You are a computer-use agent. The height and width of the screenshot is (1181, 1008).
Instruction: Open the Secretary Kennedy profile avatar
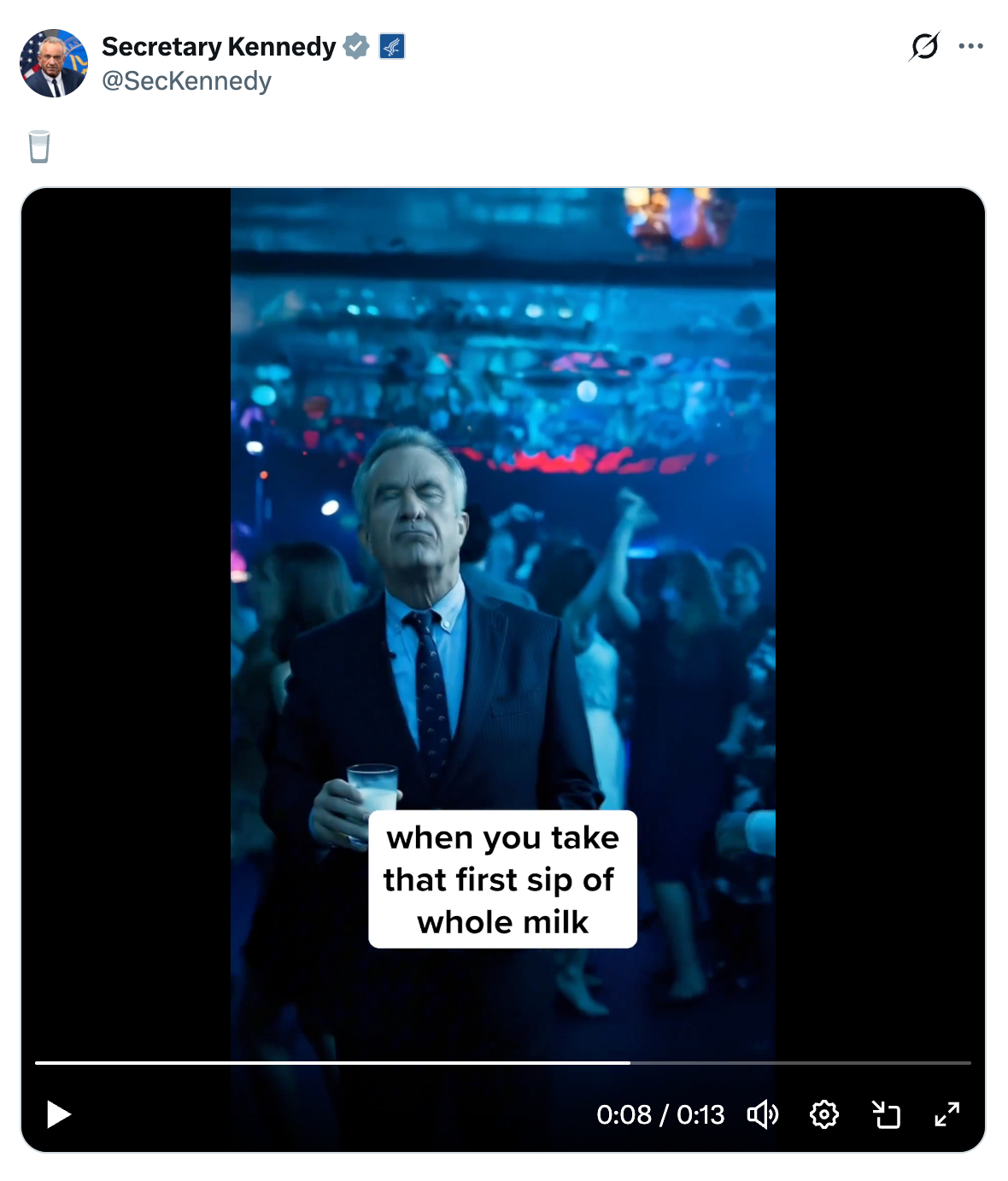(x=54, y=63)
